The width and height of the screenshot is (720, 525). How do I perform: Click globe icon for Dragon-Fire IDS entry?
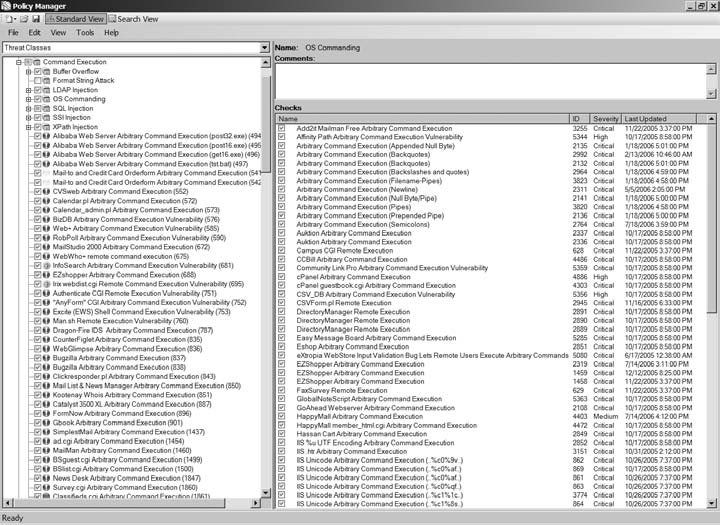coord(46,330)
